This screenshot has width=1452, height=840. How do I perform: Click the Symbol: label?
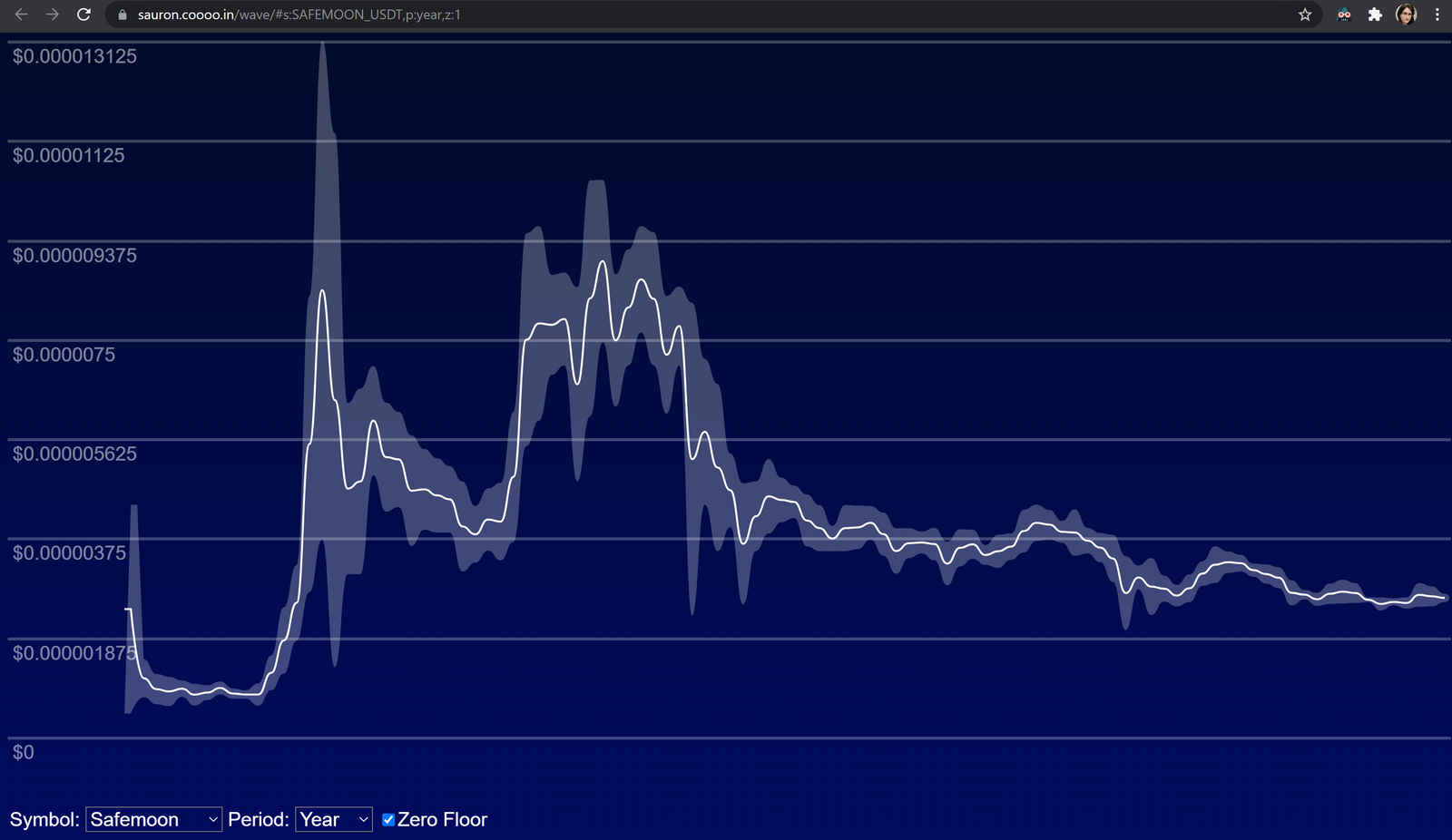[44, 819]
